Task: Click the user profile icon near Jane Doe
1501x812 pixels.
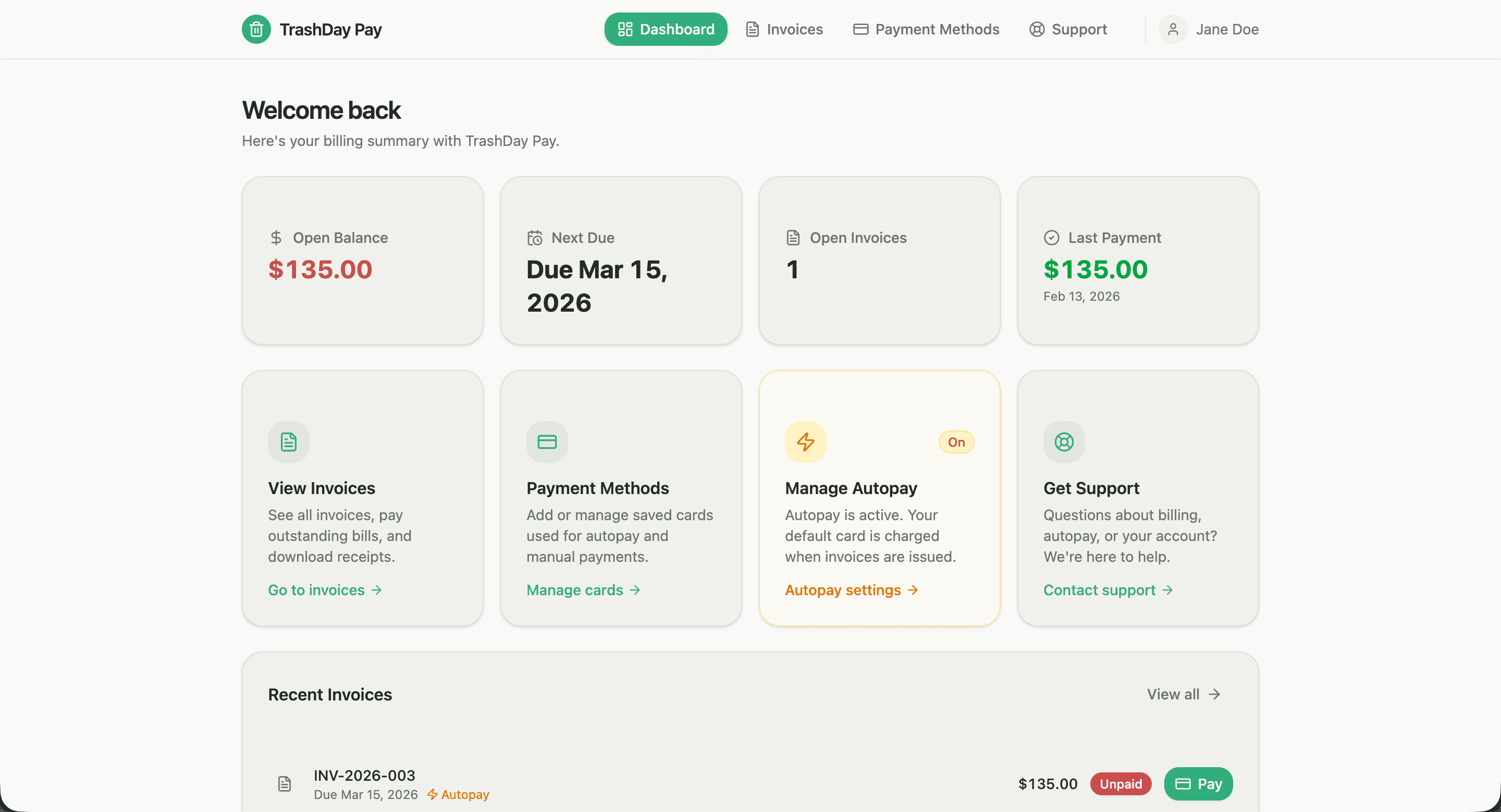Action: (1173, 29)
